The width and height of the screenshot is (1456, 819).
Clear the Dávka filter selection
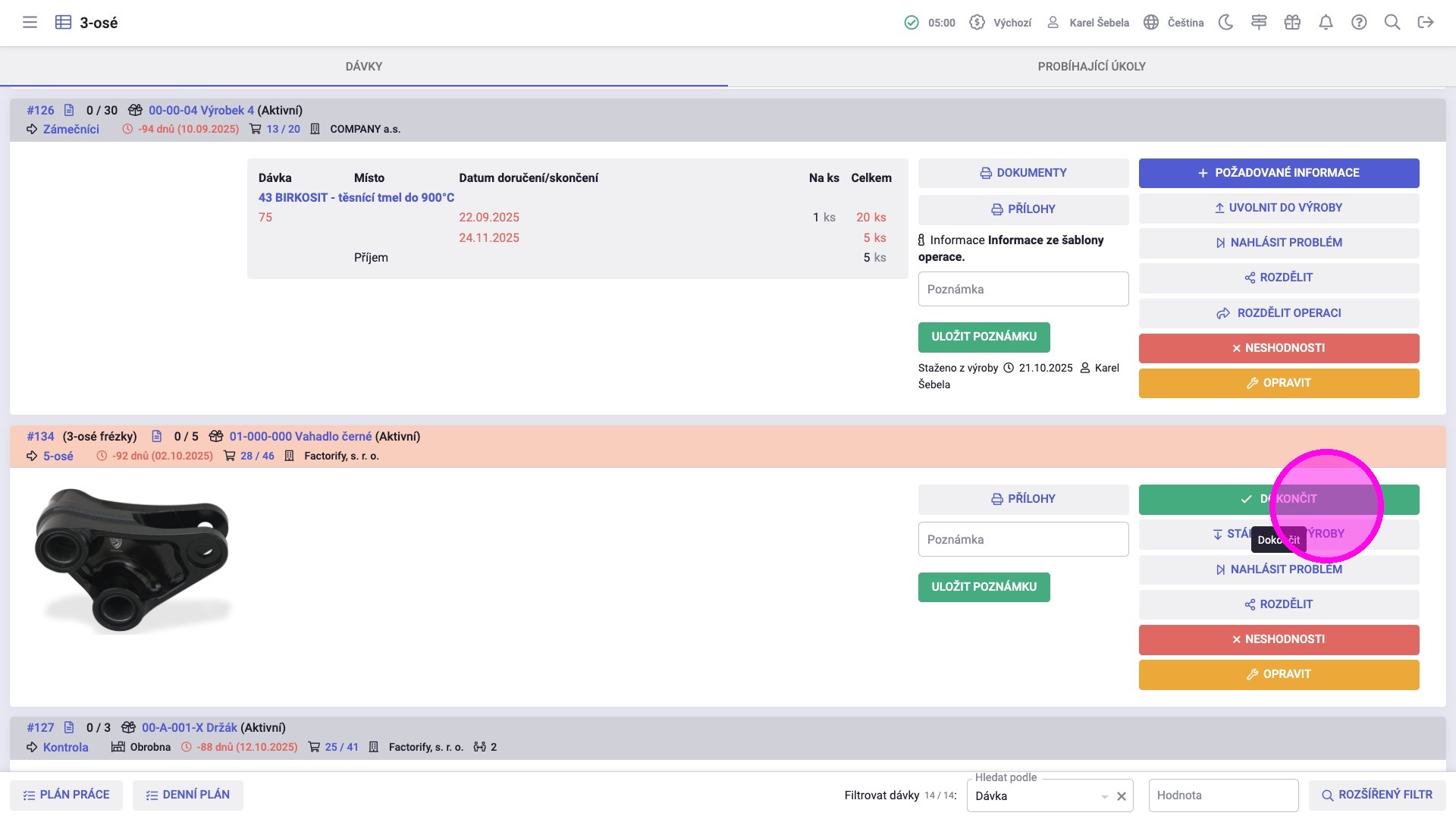coord(1122,796)
